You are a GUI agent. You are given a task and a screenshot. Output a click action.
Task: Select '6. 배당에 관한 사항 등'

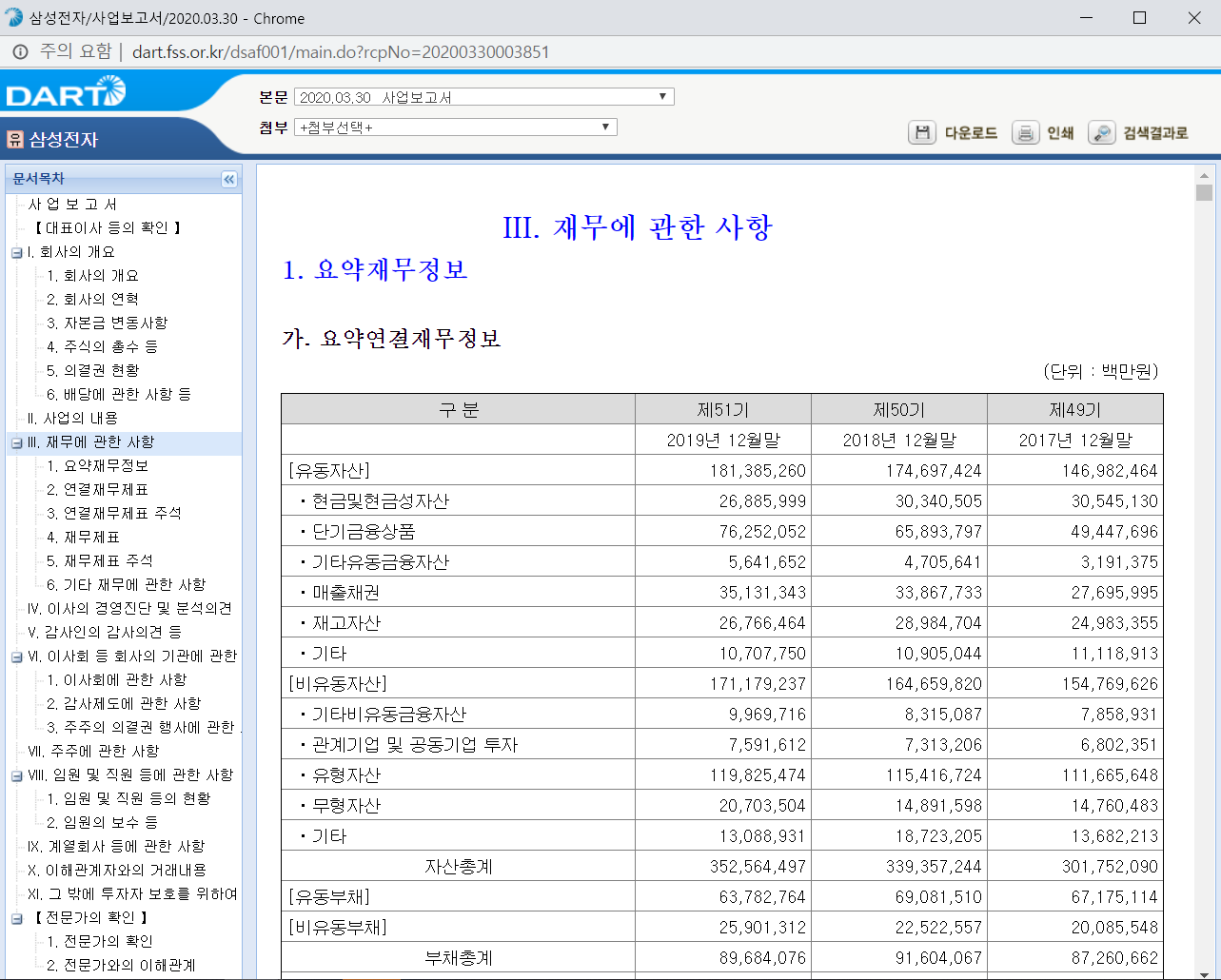[x=119, y=395]
